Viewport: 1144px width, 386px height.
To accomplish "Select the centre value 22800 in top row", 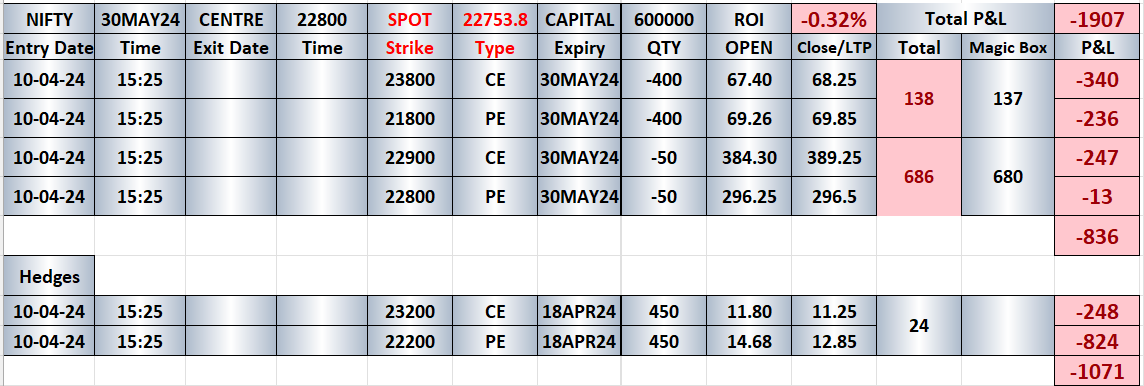I will pos(322,19).
